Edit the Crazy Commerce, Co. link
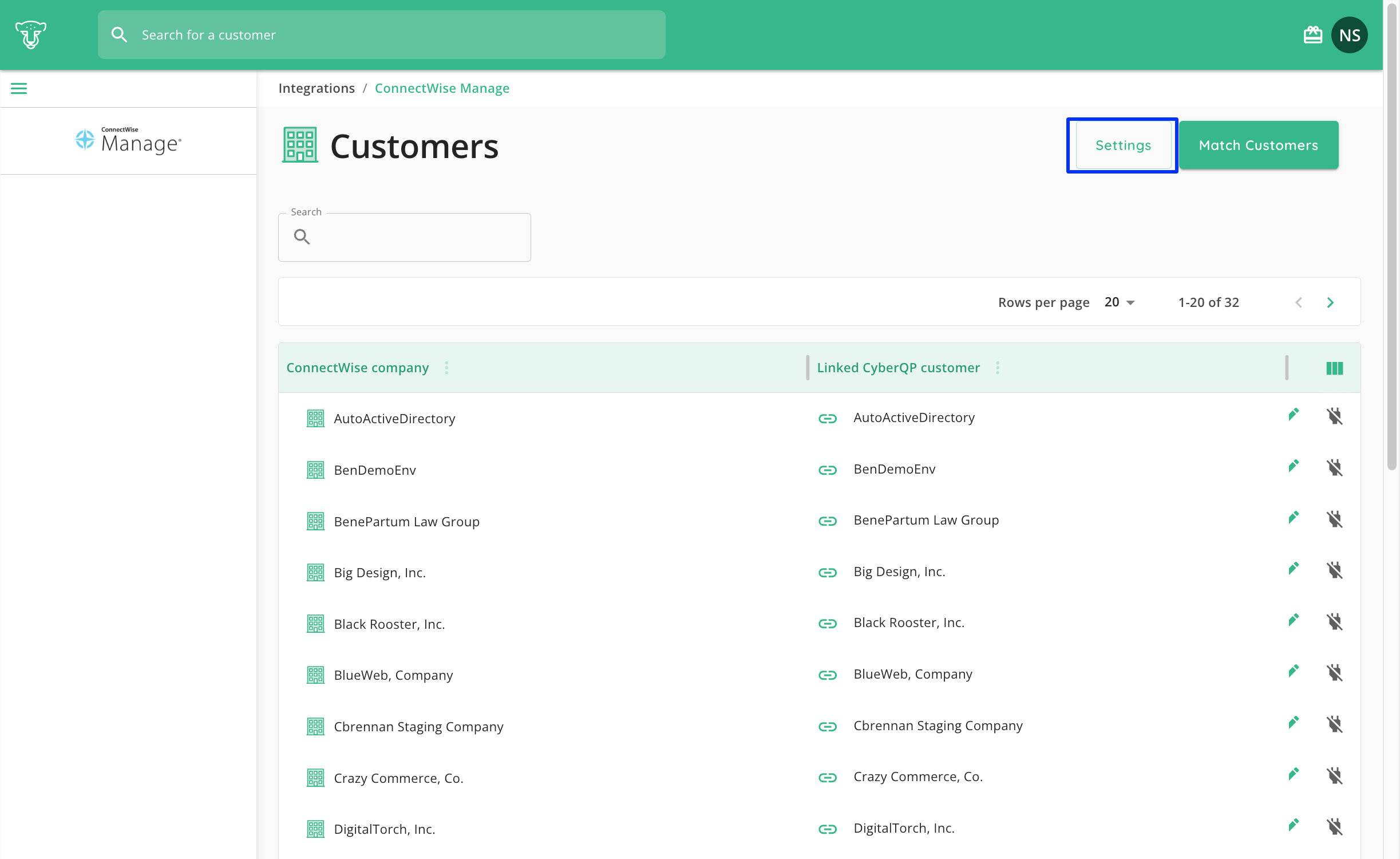This screenshot has height=859, width=1400. point(1293,774)
